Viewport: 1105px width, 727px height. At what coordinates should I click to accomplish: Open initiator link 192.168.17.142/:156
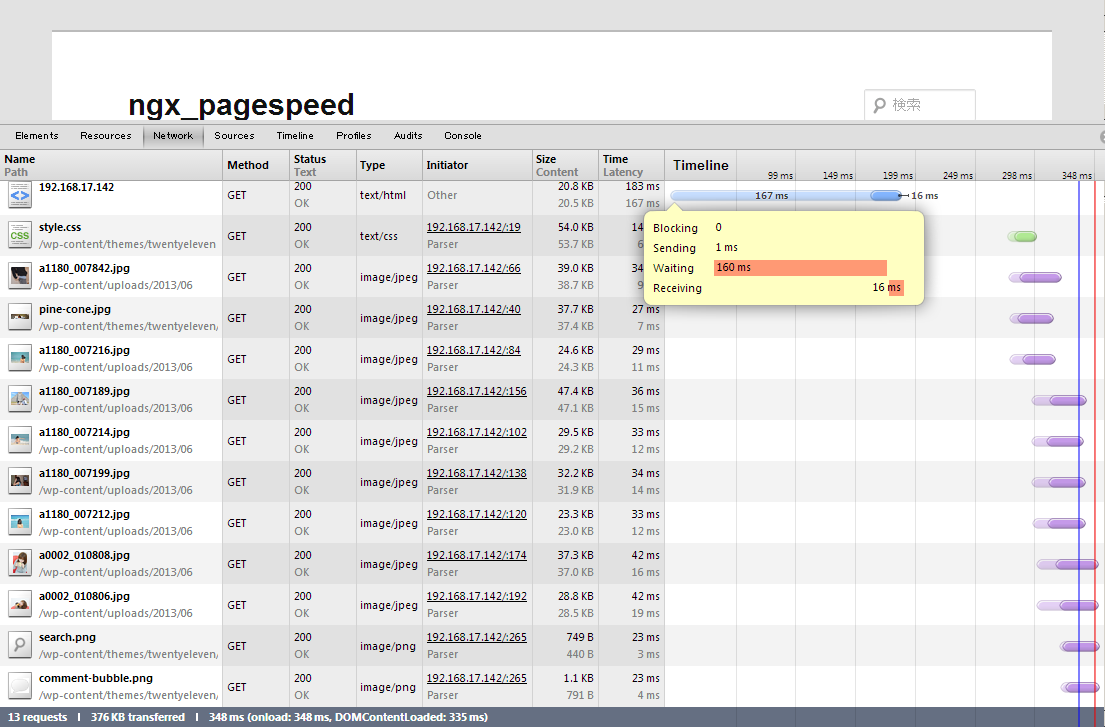pyautogui.click(x=476, y=391)
